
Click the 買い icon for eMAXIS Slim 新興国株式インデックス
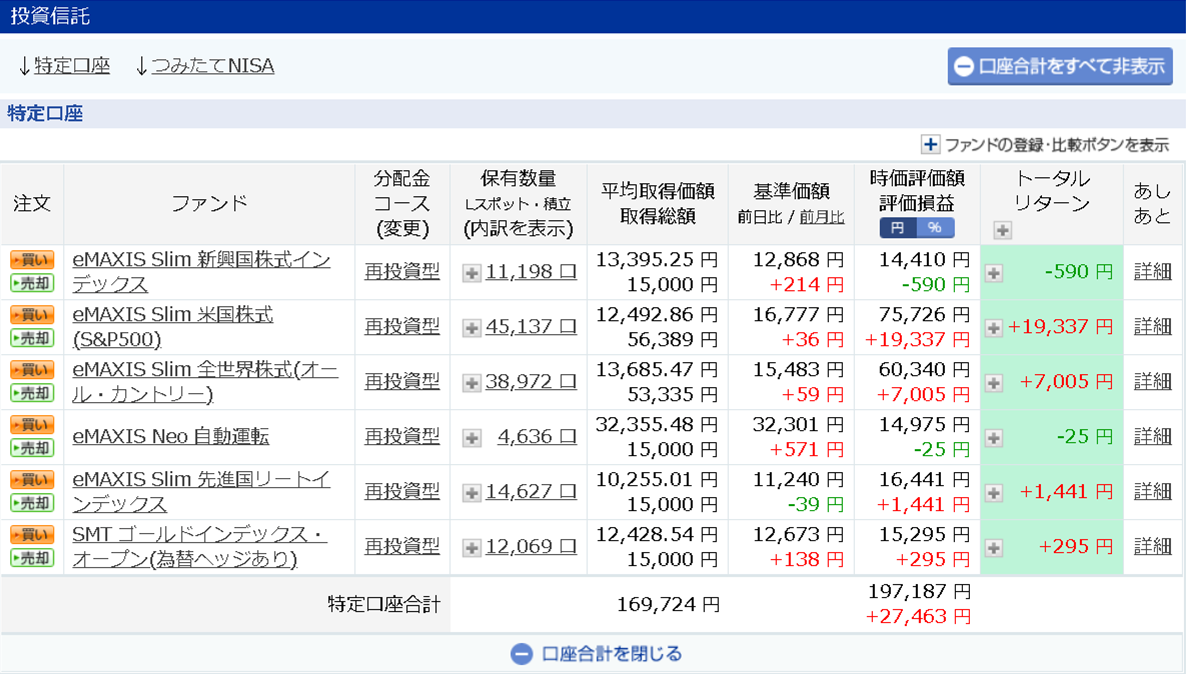tap(32, 260)
